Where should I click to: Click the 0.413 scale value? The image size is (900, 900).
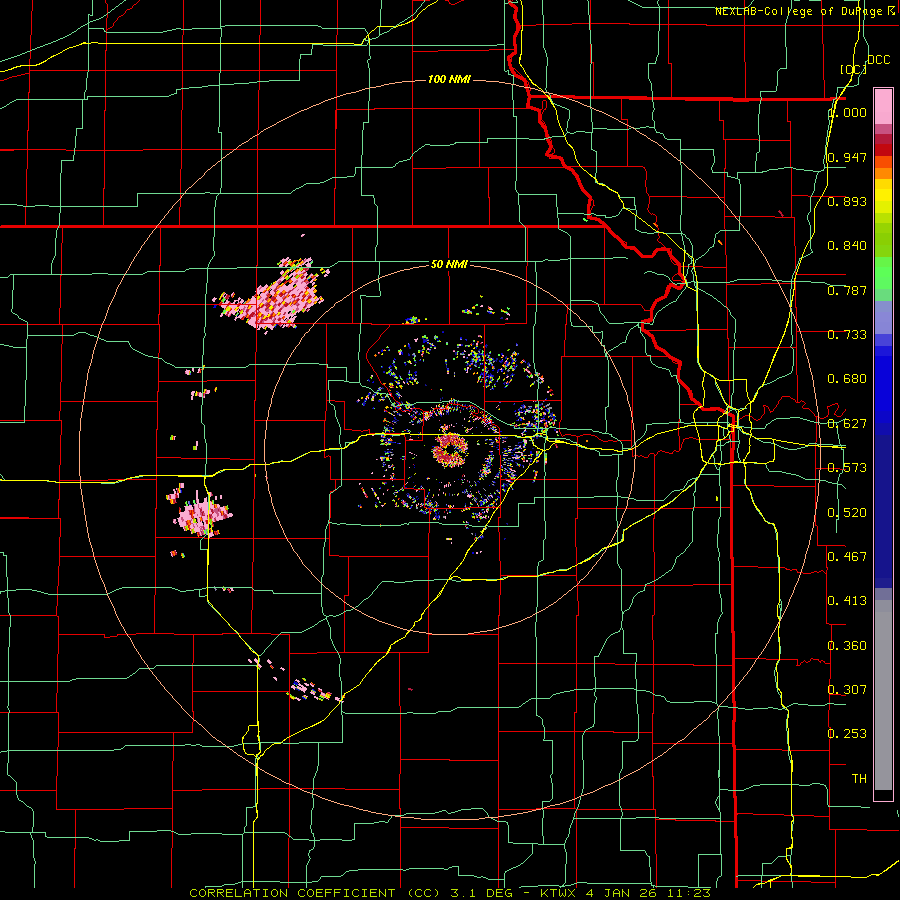tap(847, 601)
